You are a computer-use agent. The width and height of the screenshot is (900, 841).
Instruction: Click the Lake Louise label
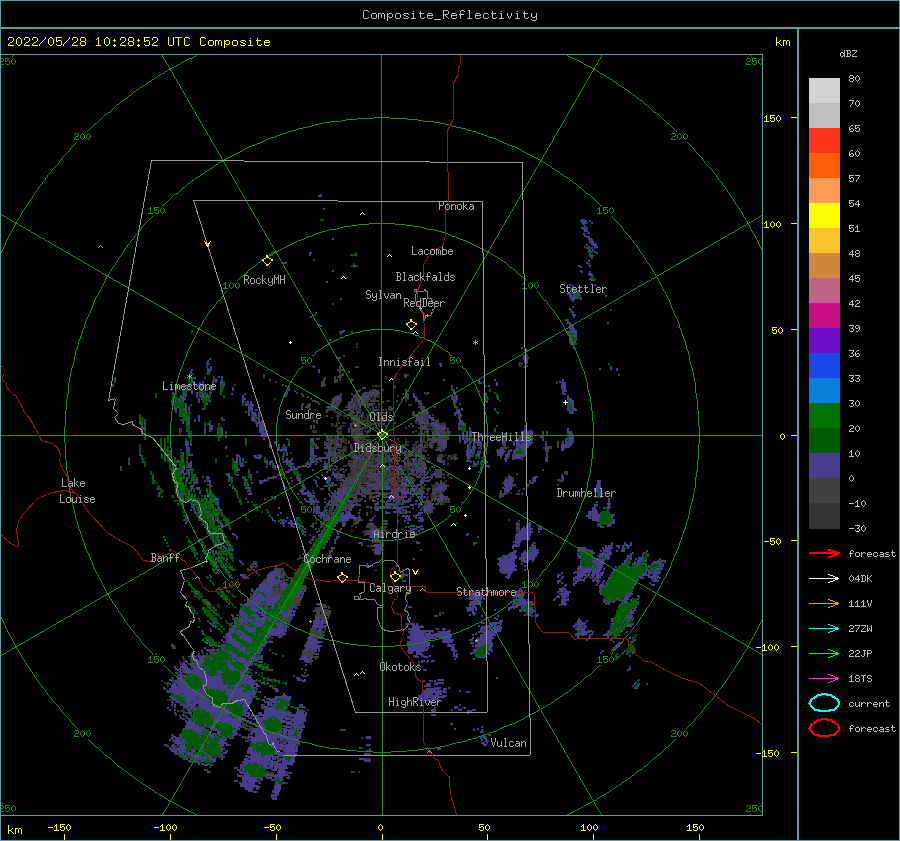point(77,491)
